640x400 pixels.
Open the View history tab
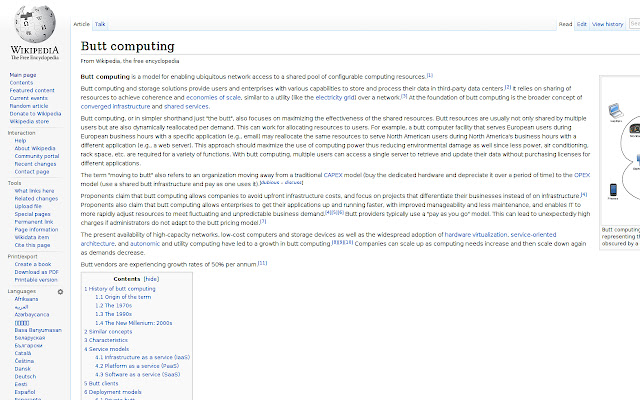608,23
